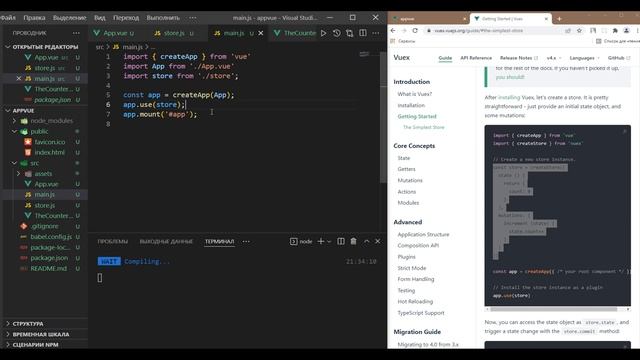The image size is (640, 360).
Task: Open the View (Вид) menu
Action: (x=100, y=18)
